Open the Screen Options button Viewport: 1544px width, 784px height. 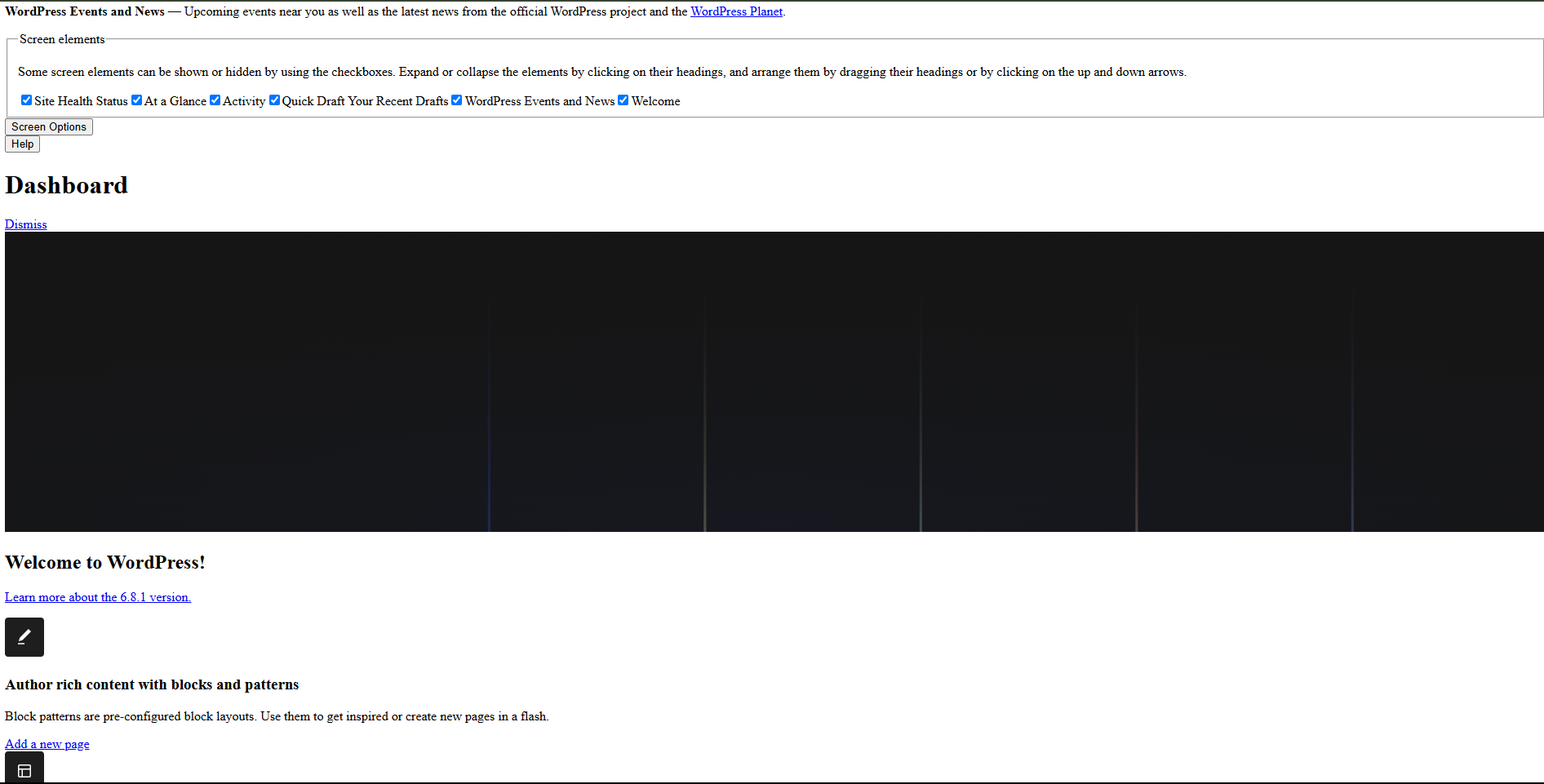[x=49, y=126]
